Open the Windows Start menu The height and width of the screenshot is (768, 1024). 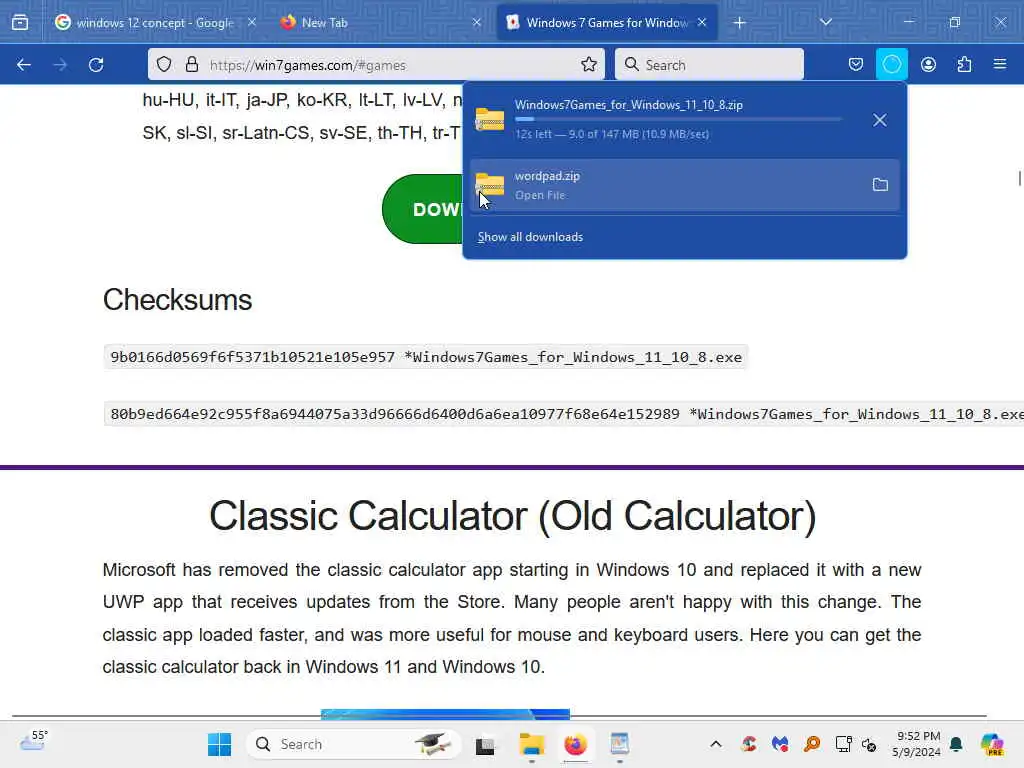(219, 744)
